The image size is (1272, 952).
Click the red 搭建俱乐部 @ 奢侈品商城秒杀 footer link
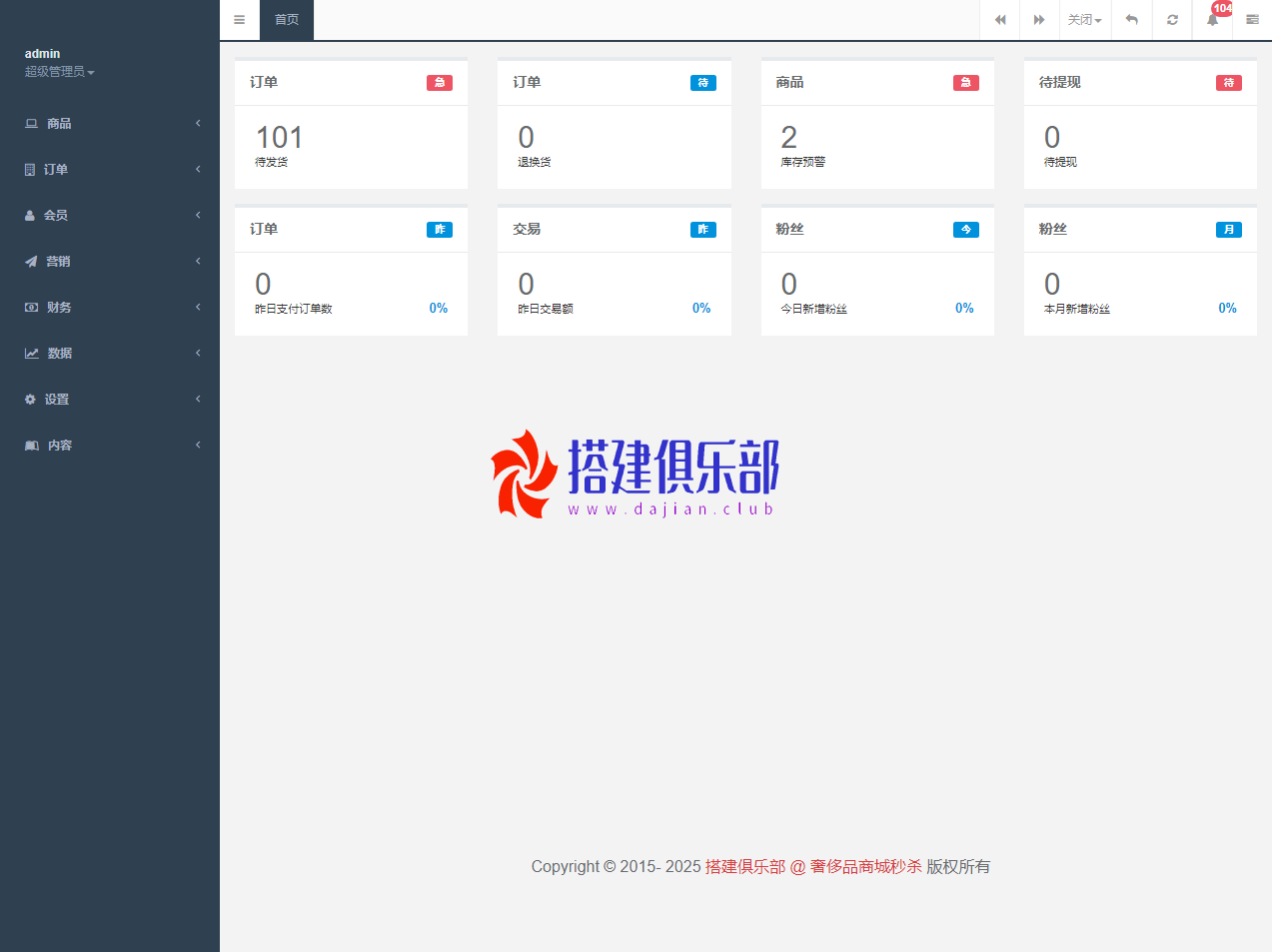coord(813,866)
